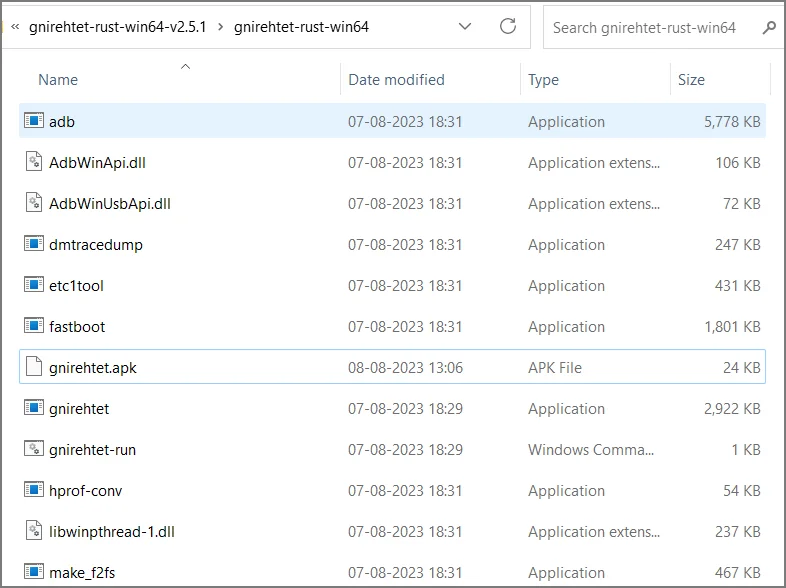The height and width of the screenshot is (588, 786).
Task: Sort by the Type column header
Action: tap(543, 80)
